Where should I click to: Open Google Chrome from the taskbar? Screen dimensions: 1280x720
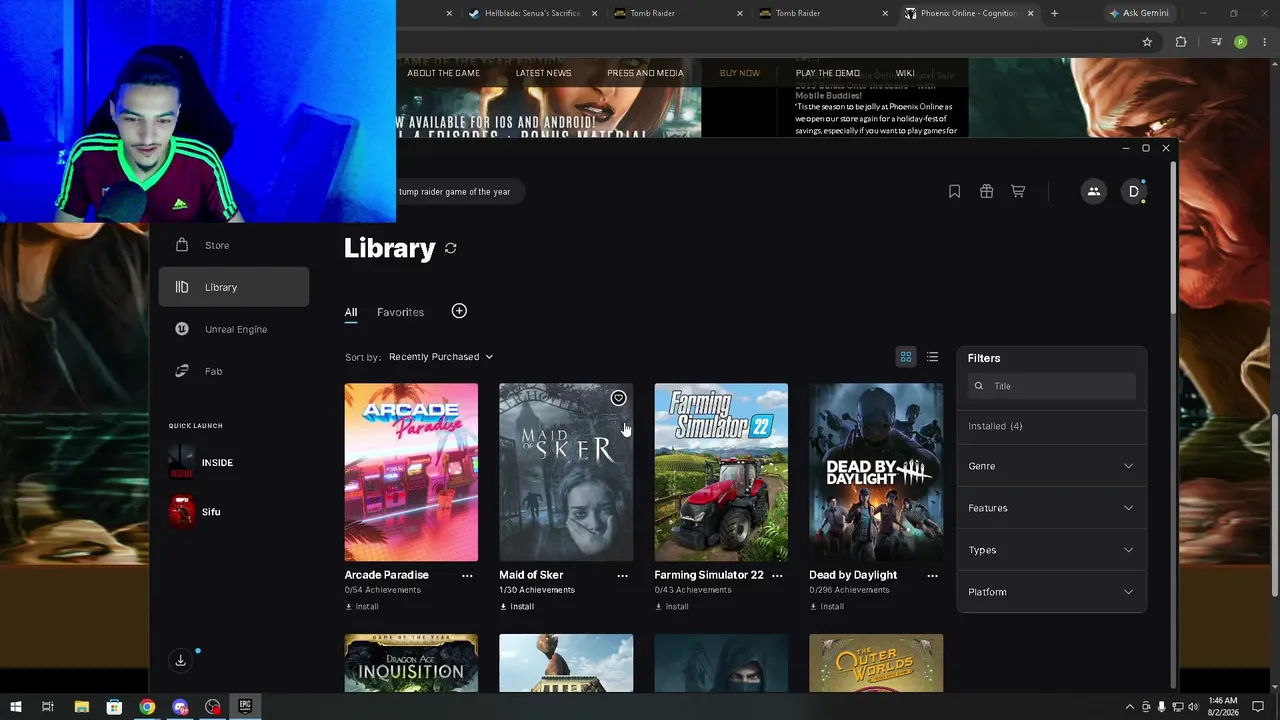(147, 707)
